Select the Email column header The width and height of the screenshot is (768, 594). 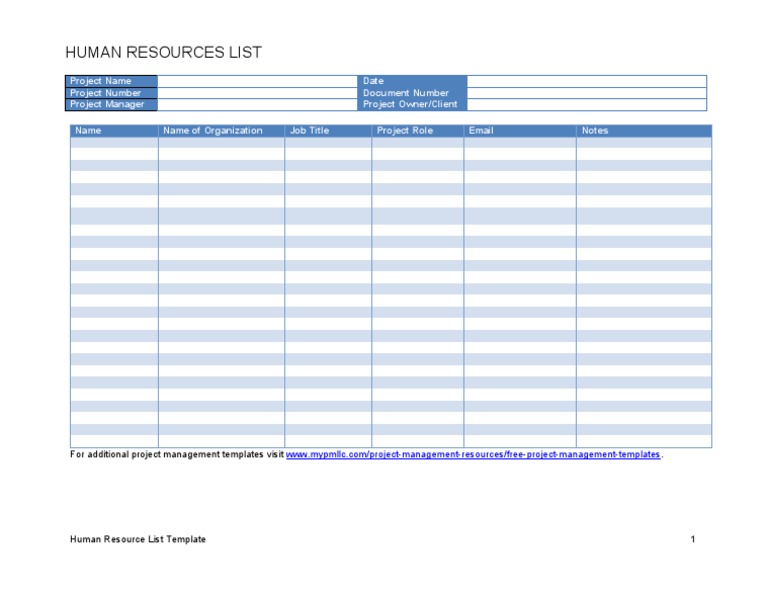tap(519, 130)
